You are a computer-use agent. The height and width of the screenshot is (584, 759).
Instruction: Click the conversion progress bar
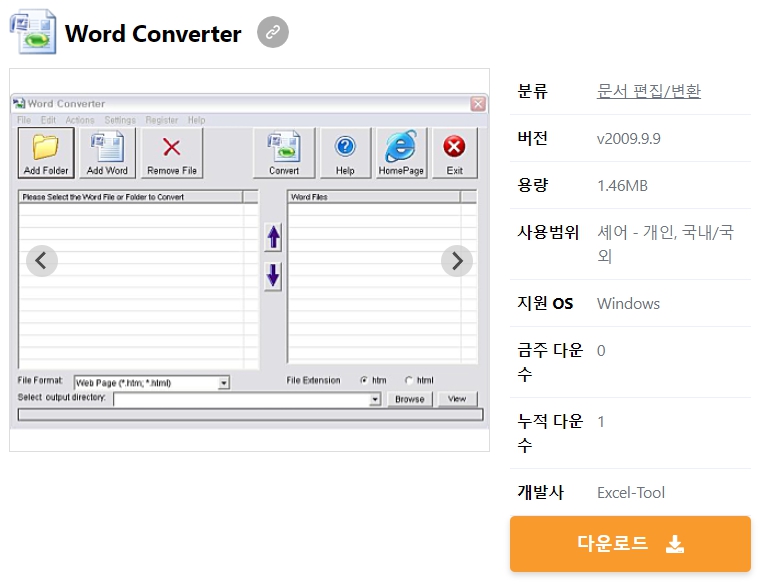pos(250,415)
